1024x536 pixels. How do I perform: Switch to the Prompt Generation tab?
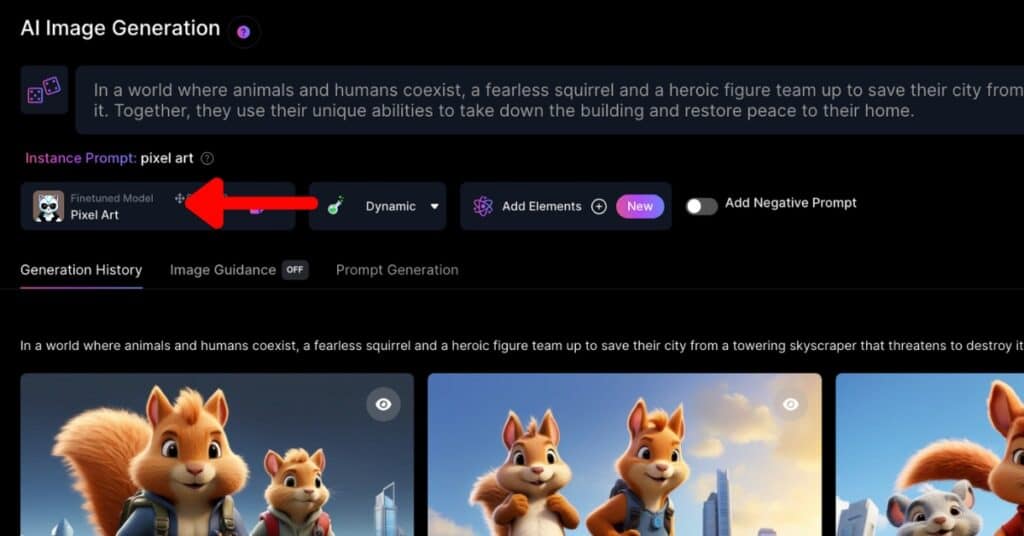(397, 270)
